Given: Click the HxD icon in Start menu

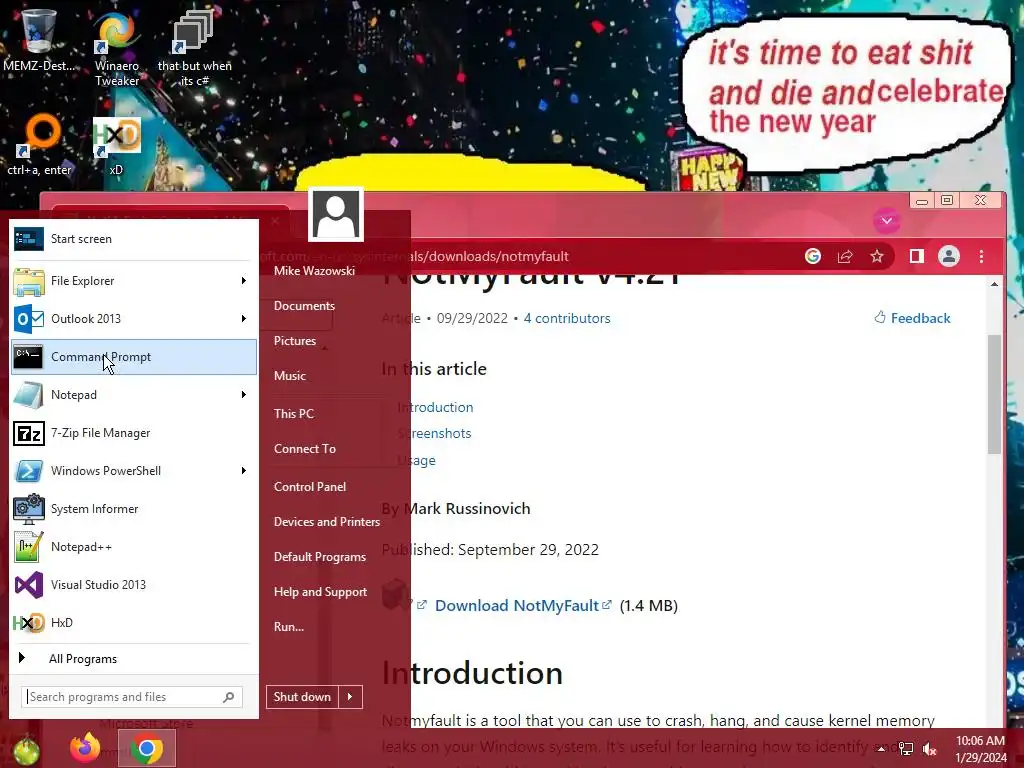Looking at the screenshot, I should [x=29, y=622].
